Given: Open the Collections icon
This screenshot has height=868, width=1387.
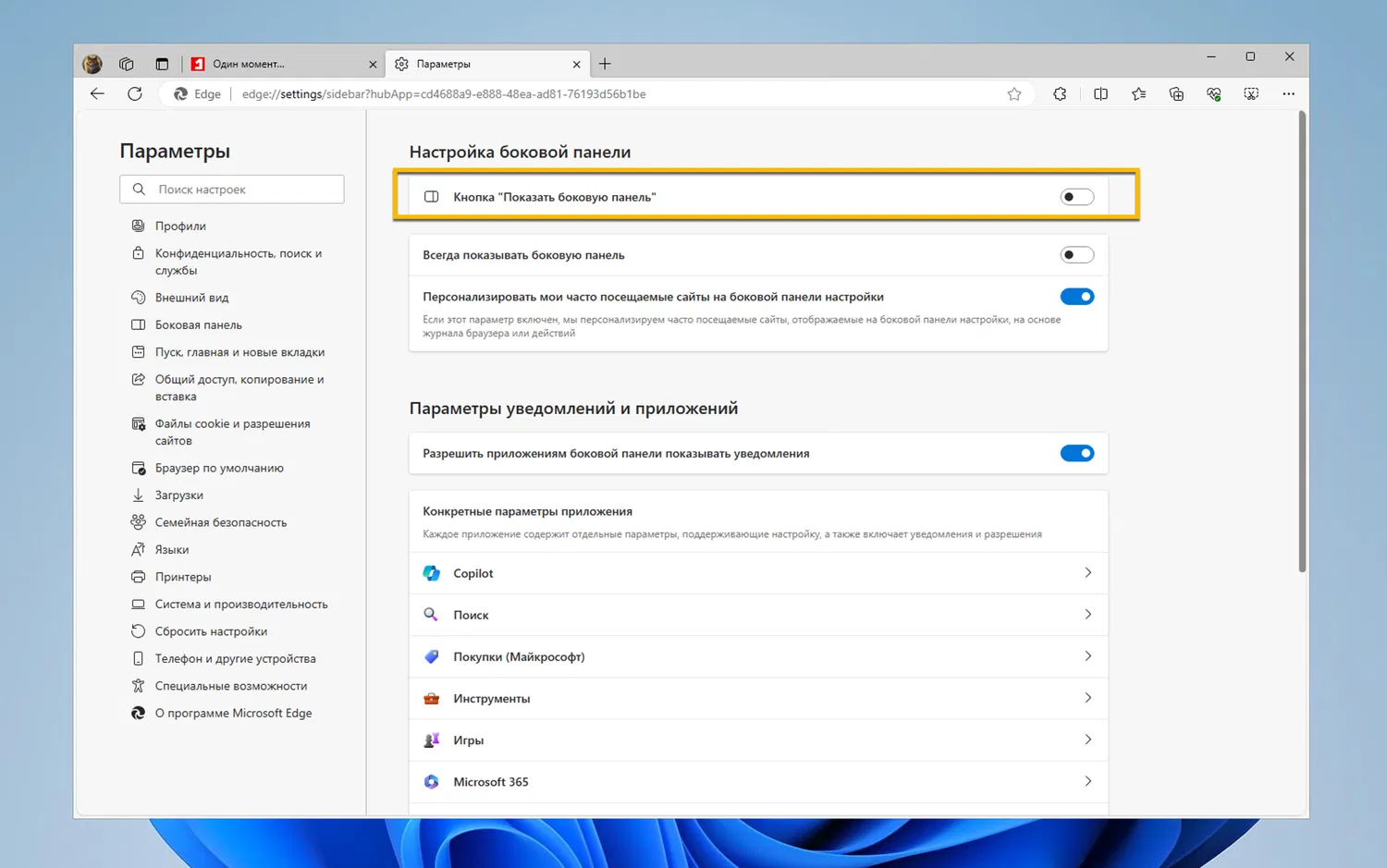Looking at the screenshot, I should pos(1176,93).
